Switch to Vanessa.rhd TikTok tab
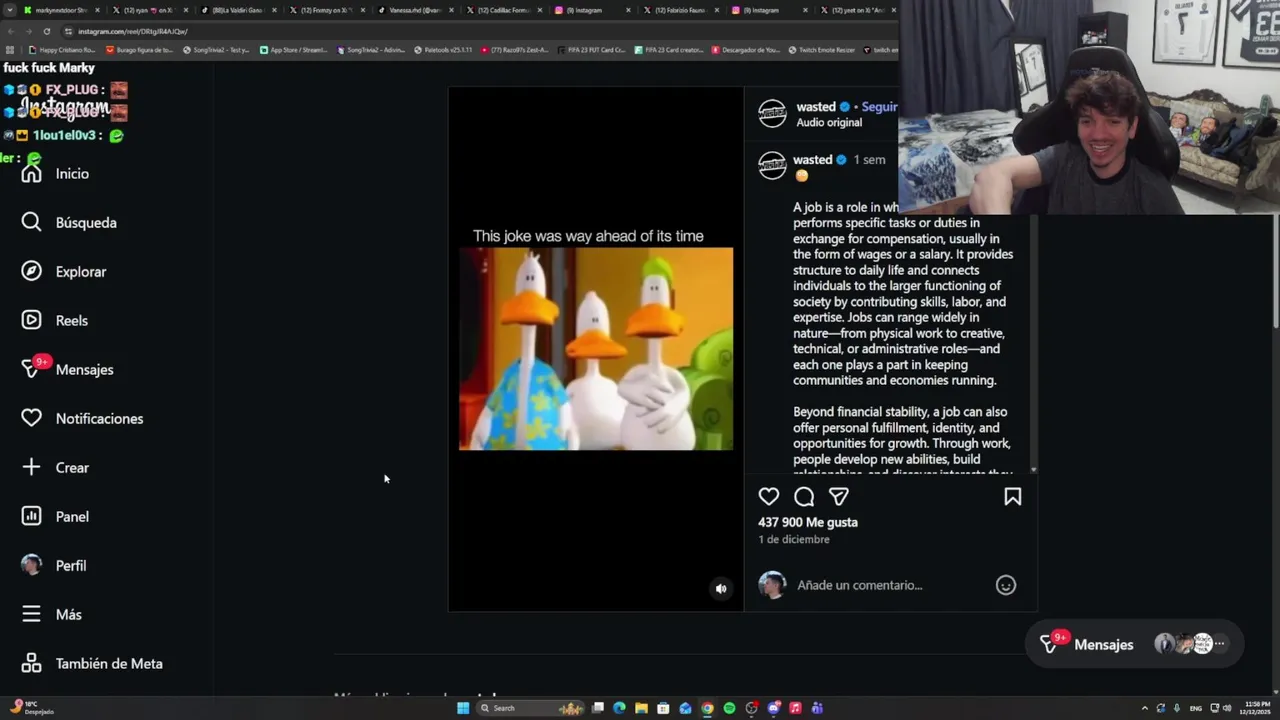The image size is (1280, 720). [414, 10]
